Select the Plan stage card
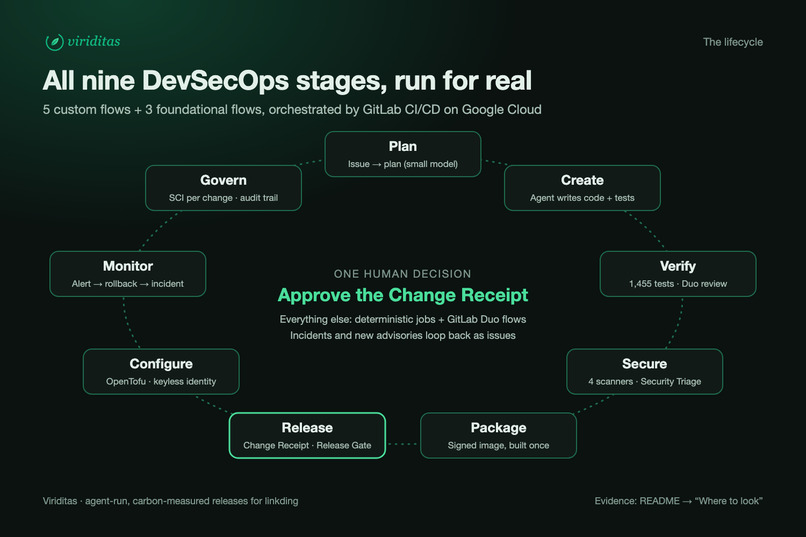The height and width of the screenshot is (537, 806). pyautogui.click(x=403, y=154)
